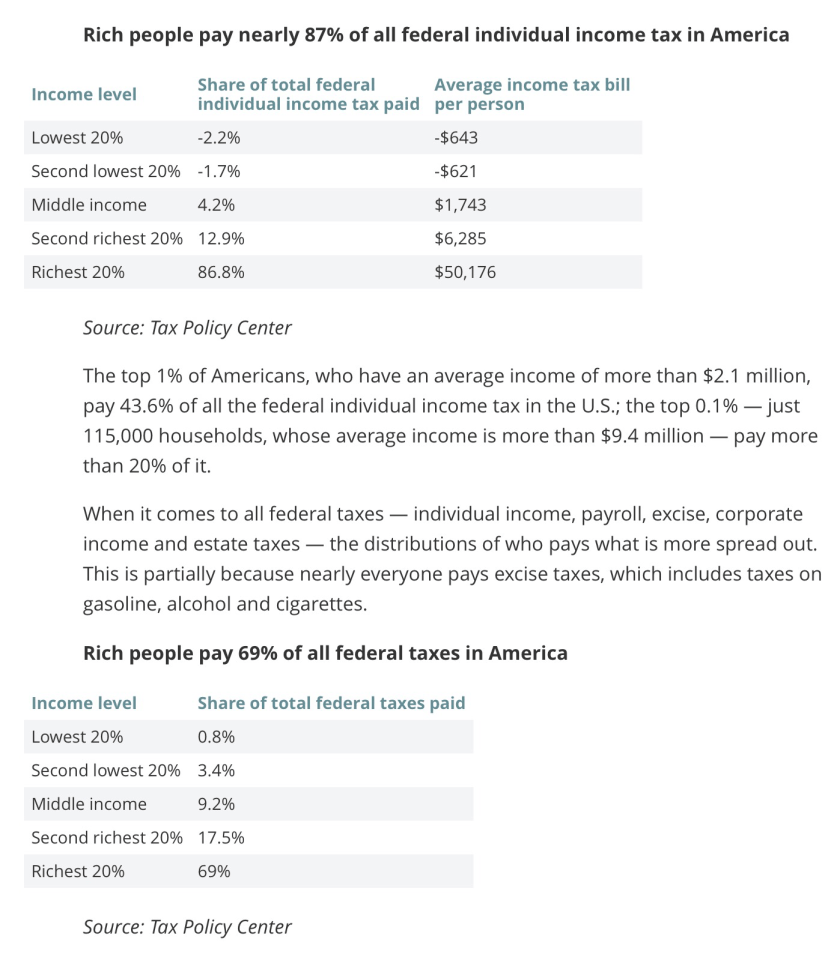Click "Share of total federal taxes paid" column header
Image resolution: width=840 pixels, height=966 pixels.
point(331,703)
